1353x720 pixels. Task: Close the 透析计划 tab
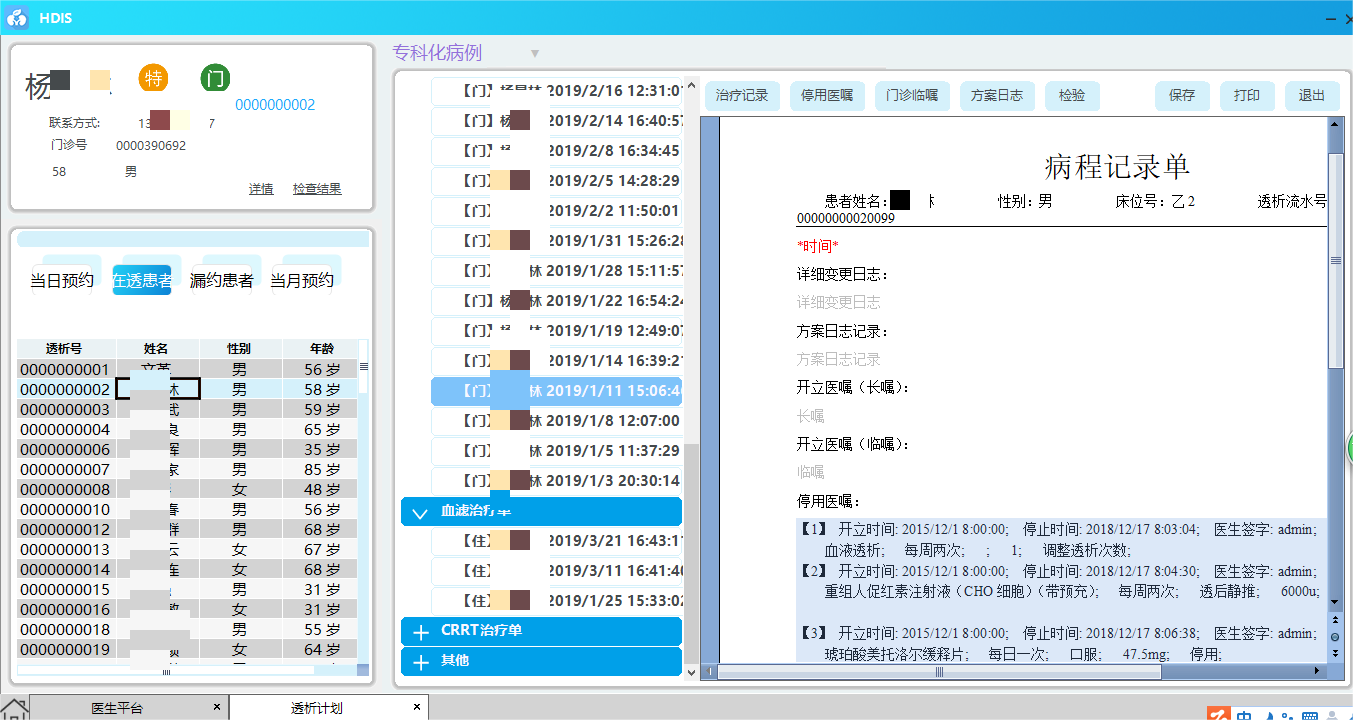417,708
